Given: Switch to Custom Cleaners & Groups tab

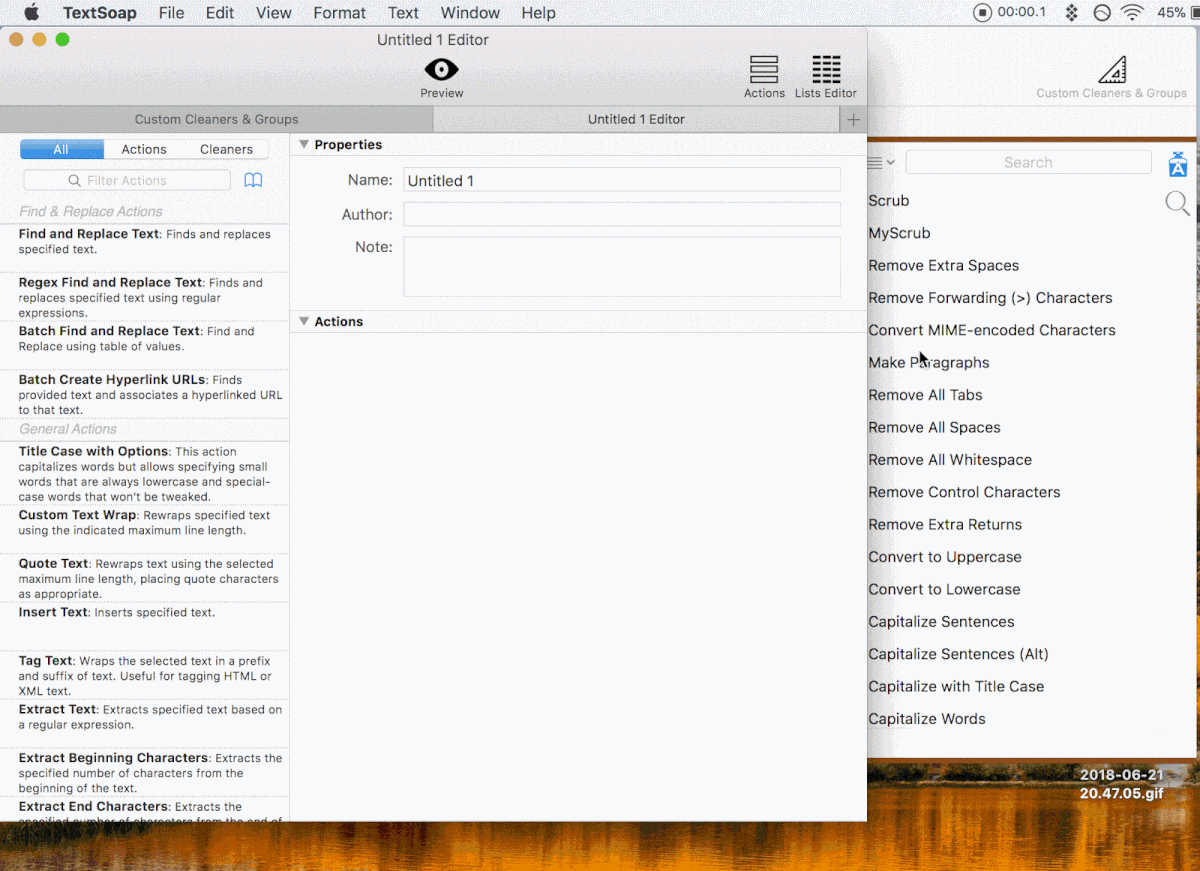Looking at the screenshot, I should [217, 119].
